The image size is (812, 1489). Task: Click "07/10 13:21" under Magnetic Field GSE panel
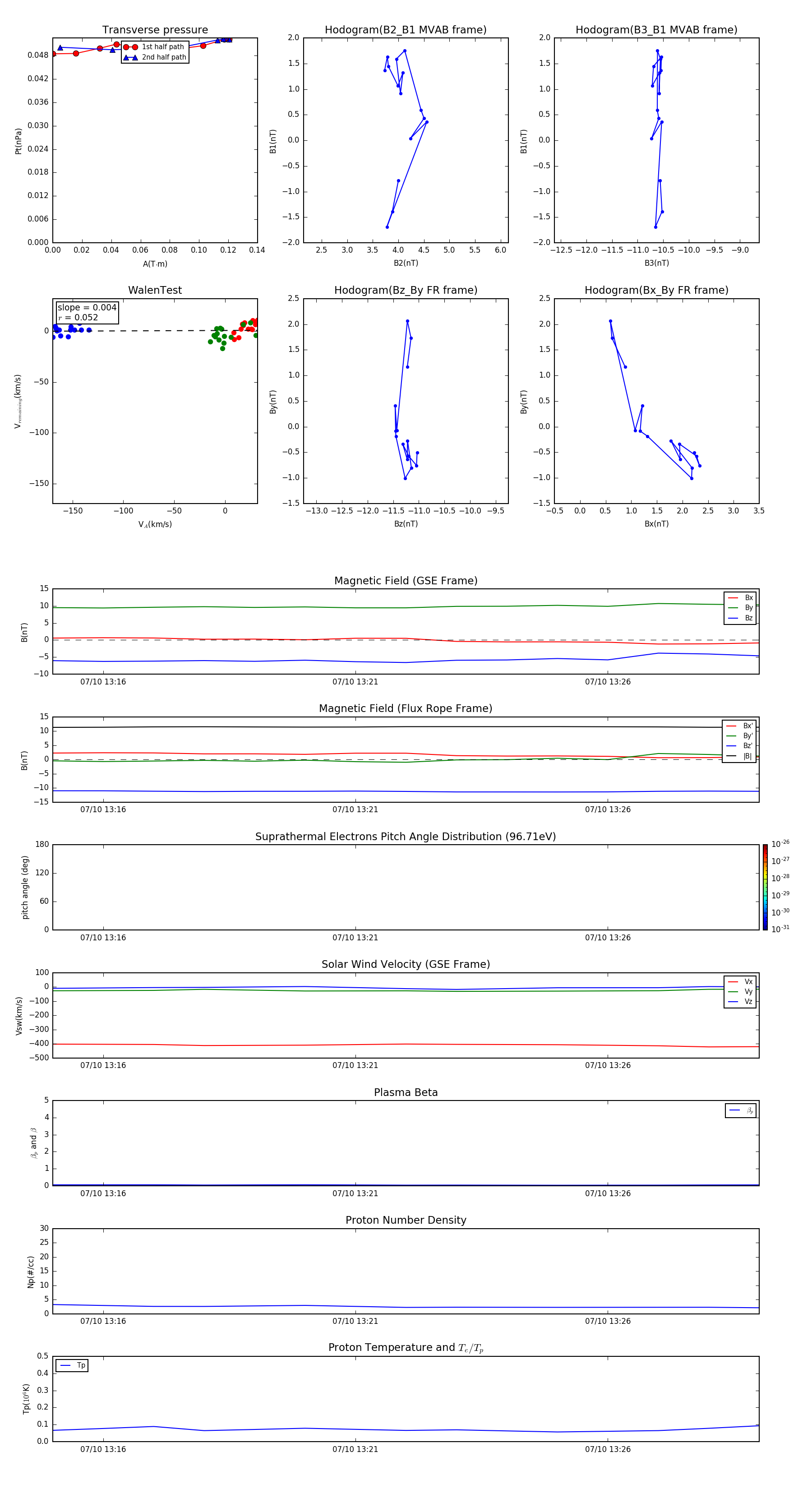coord(355,682)
